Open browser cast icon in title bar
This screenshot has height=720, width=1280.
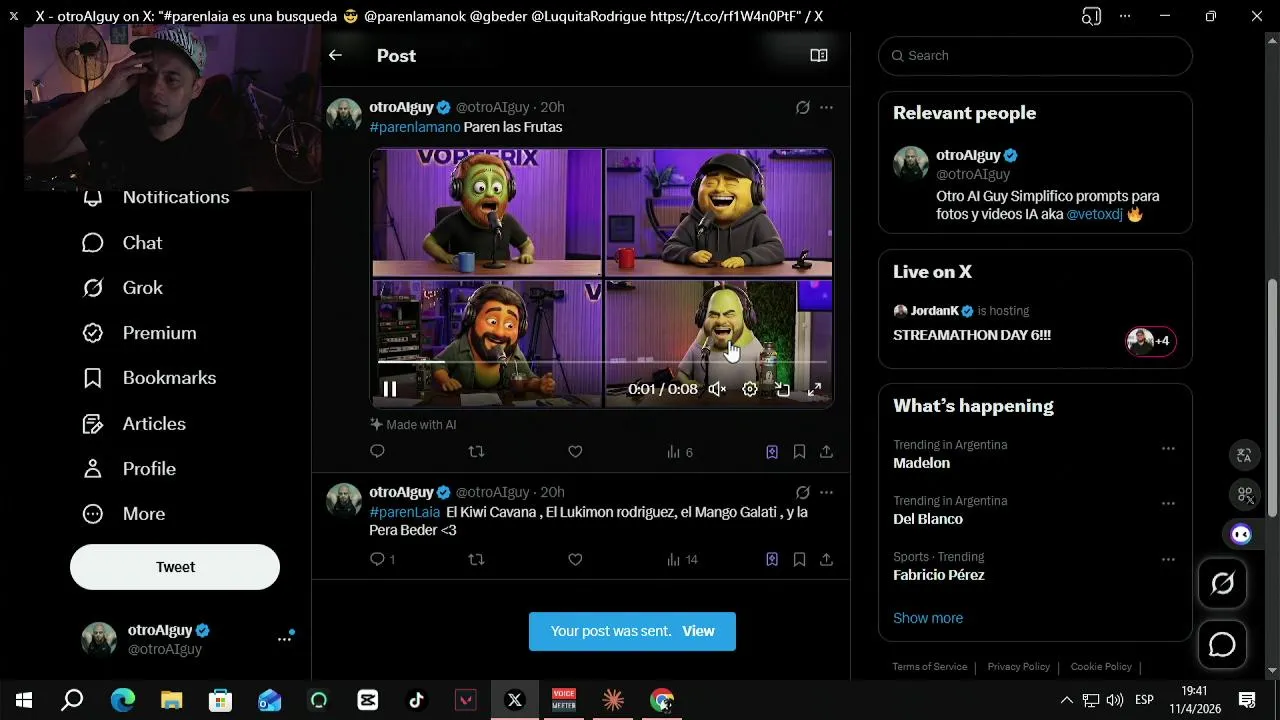click(1091, 16)
